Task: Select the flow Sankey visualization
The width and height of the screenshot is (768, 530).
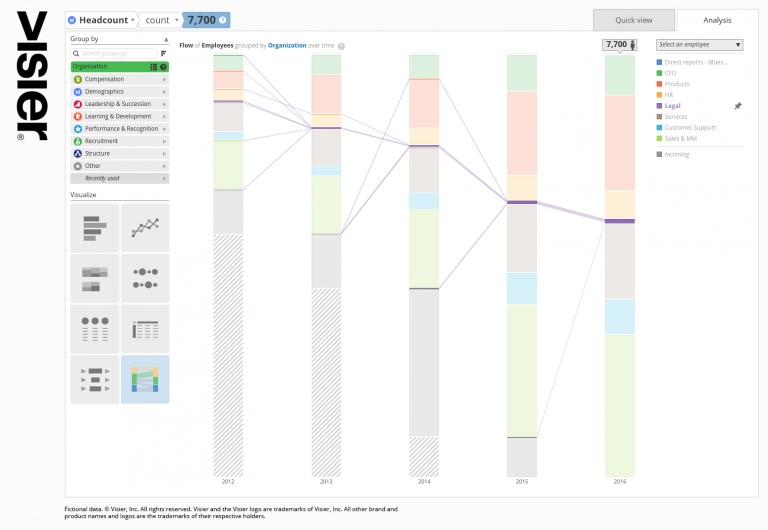Action: [145, 379]
